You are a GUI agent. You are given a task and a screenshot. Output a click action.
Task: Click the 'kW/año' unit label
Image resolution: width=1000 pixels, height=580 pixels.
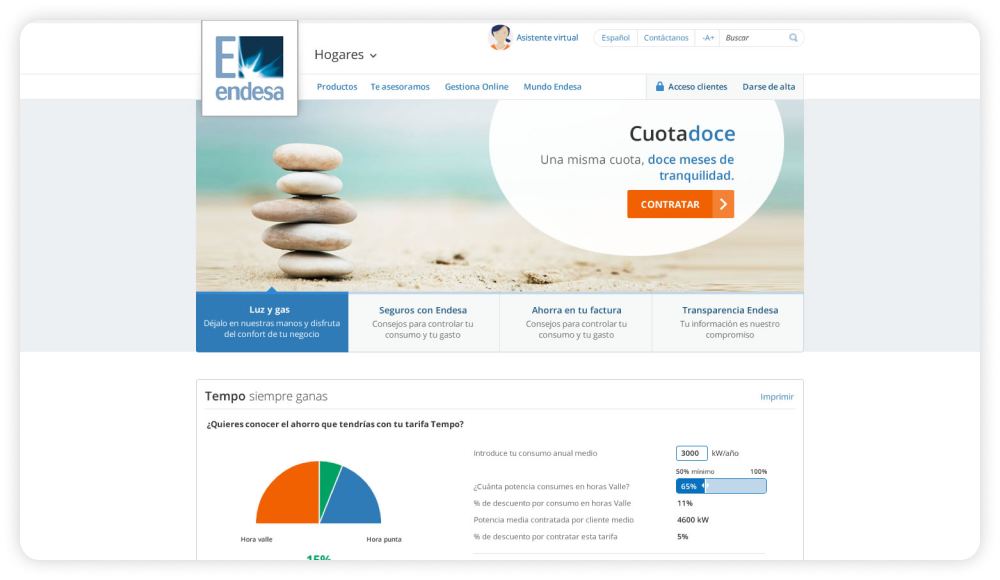coord(725,453)
